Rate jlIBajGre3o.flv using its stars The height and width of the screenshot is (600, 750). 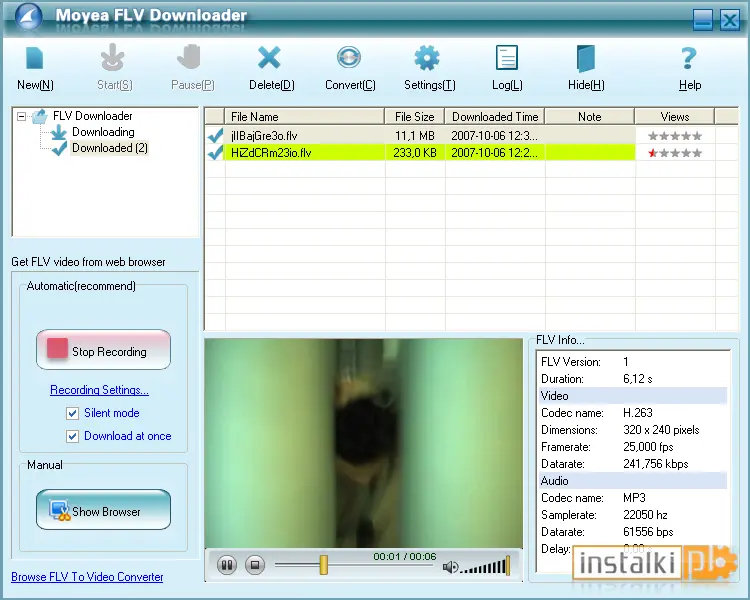click(674, 136)
